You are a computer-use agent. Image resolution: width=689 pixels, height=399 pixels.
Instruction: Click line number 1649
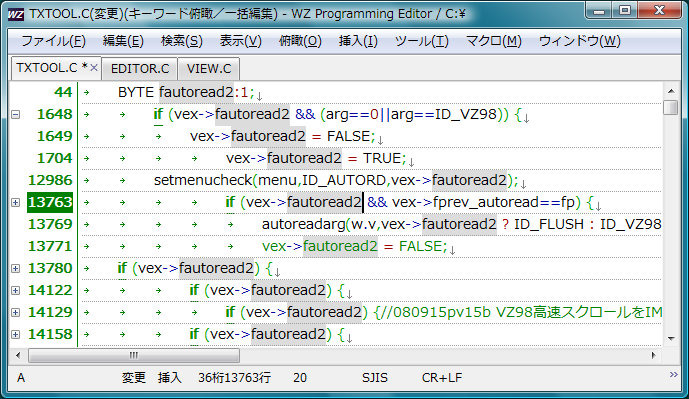[x=54, y=136]
